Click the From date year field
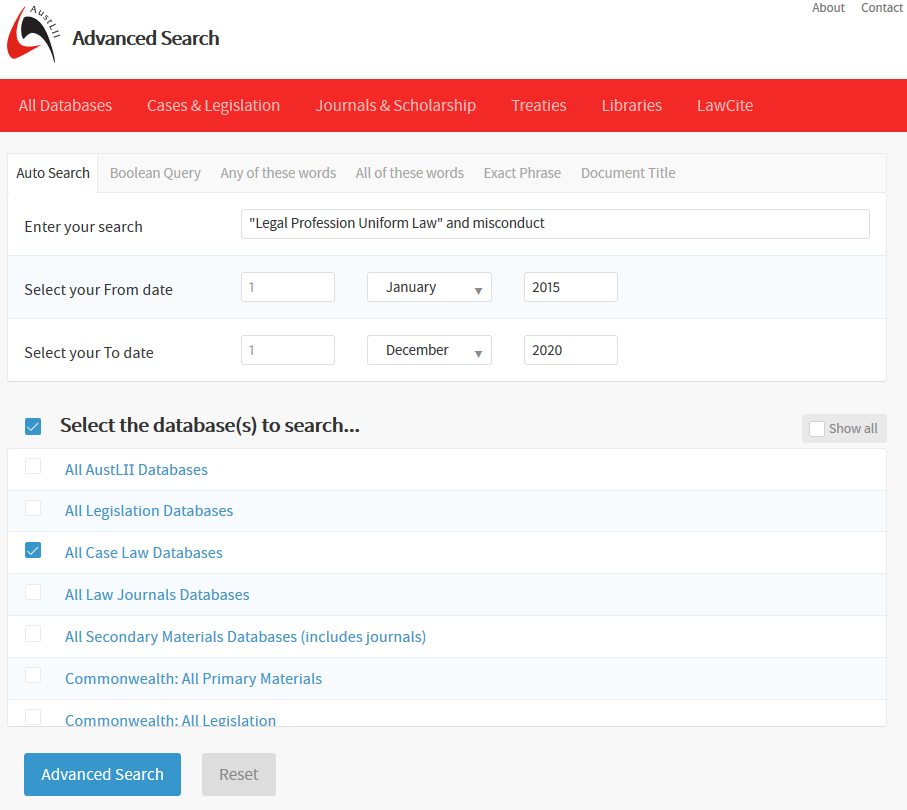This screenshot has height=810, width=907. (570, 287)
